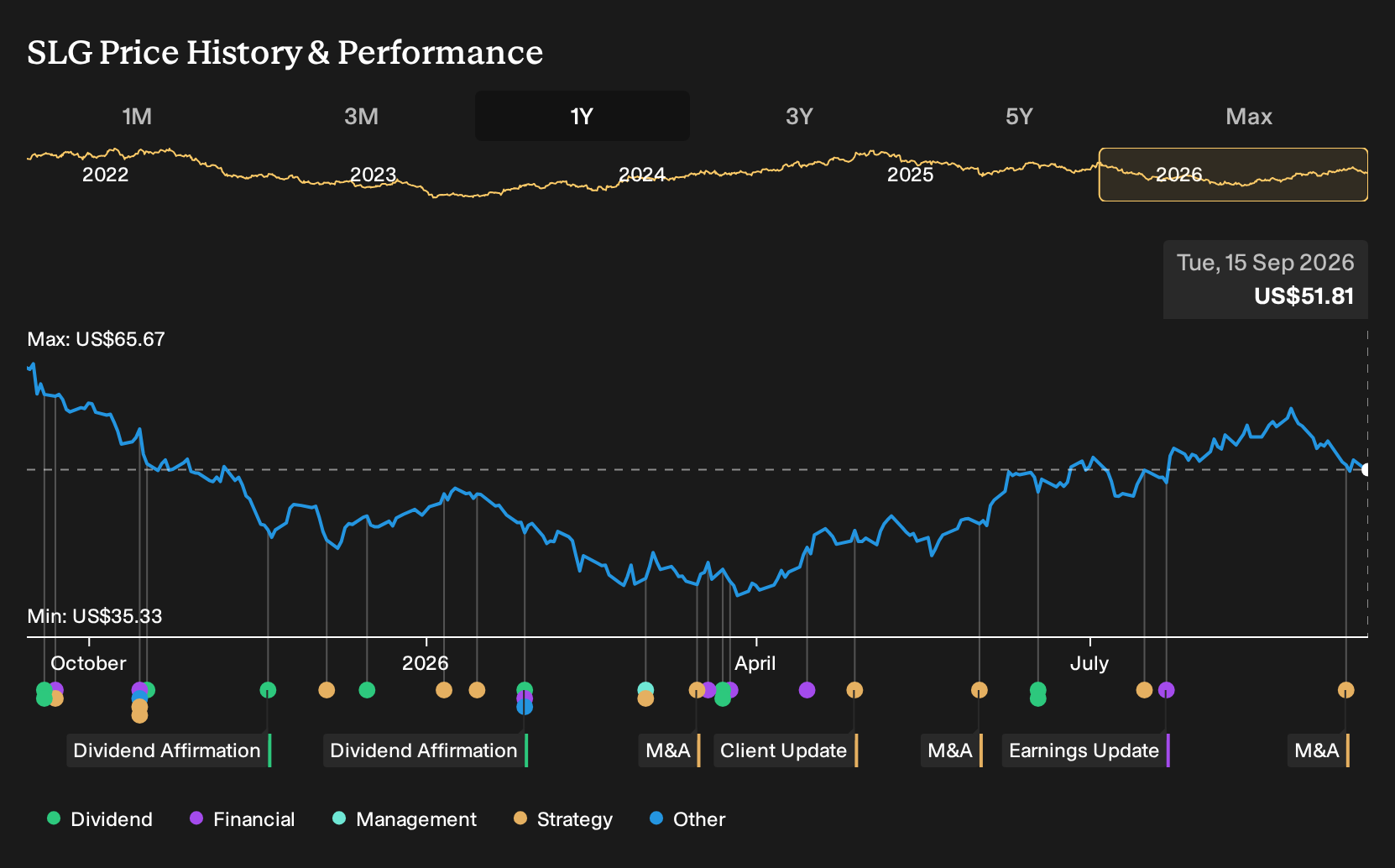Select blue Other dot under second Dividend Affirmation stack

(x=525, y=707)
